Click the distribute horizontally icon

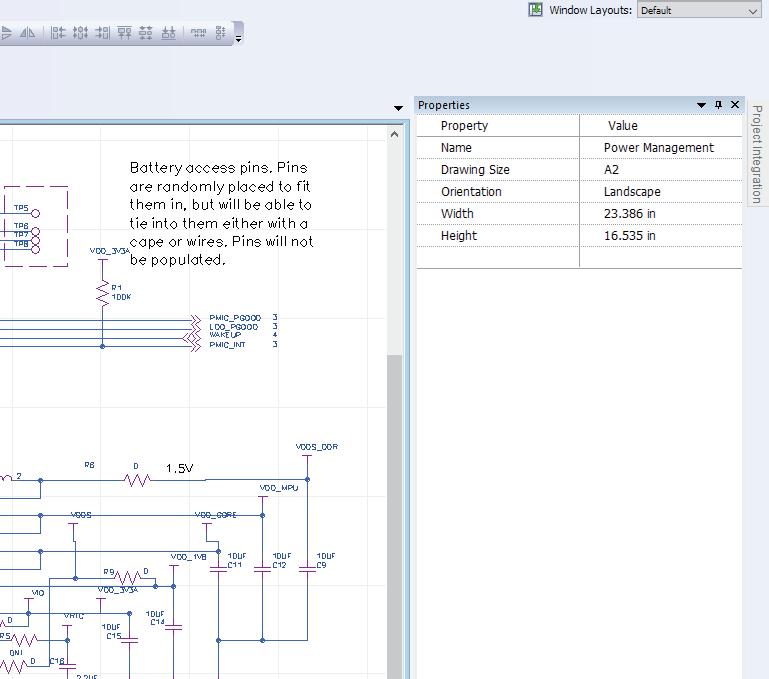point(198,33)
